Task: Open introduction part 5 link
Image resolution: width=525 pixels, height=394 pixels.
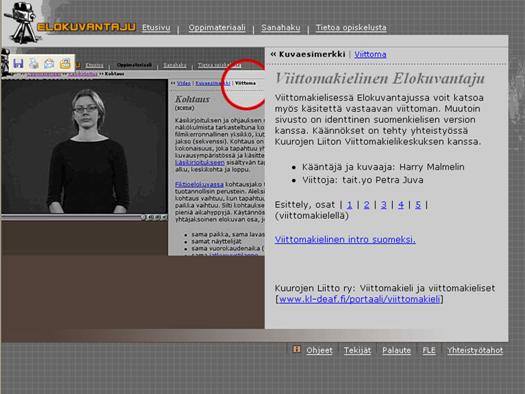Action: click(x=418, y=205)
